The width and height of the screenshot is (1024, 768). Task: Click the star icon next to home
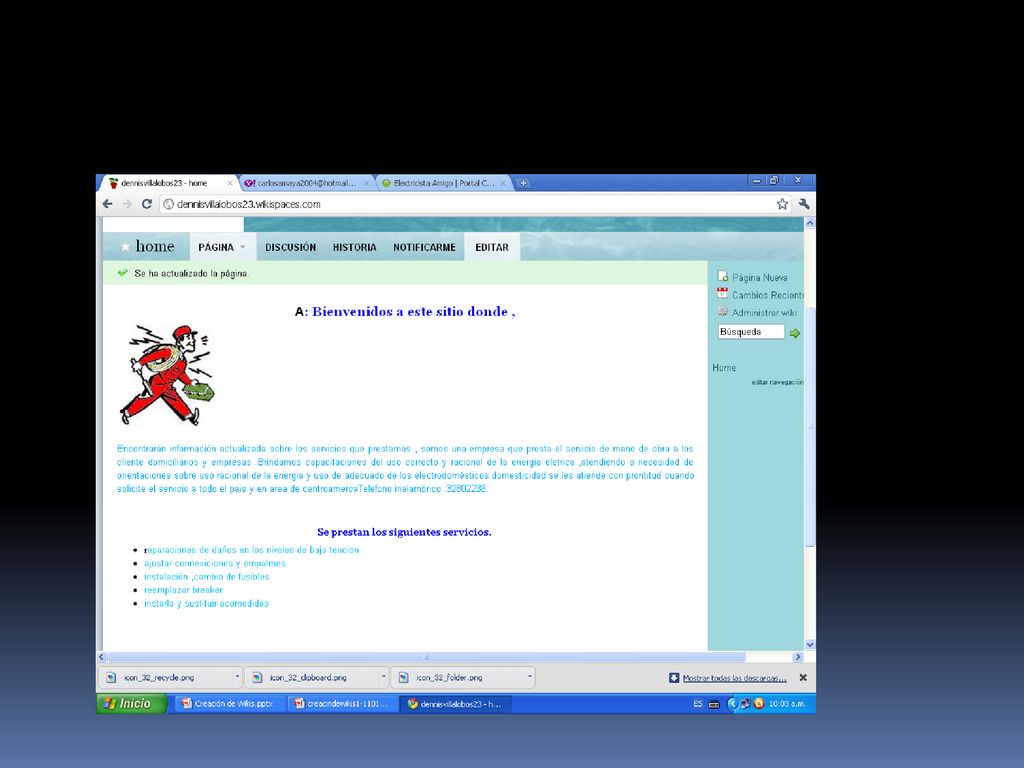click(125, 247)
